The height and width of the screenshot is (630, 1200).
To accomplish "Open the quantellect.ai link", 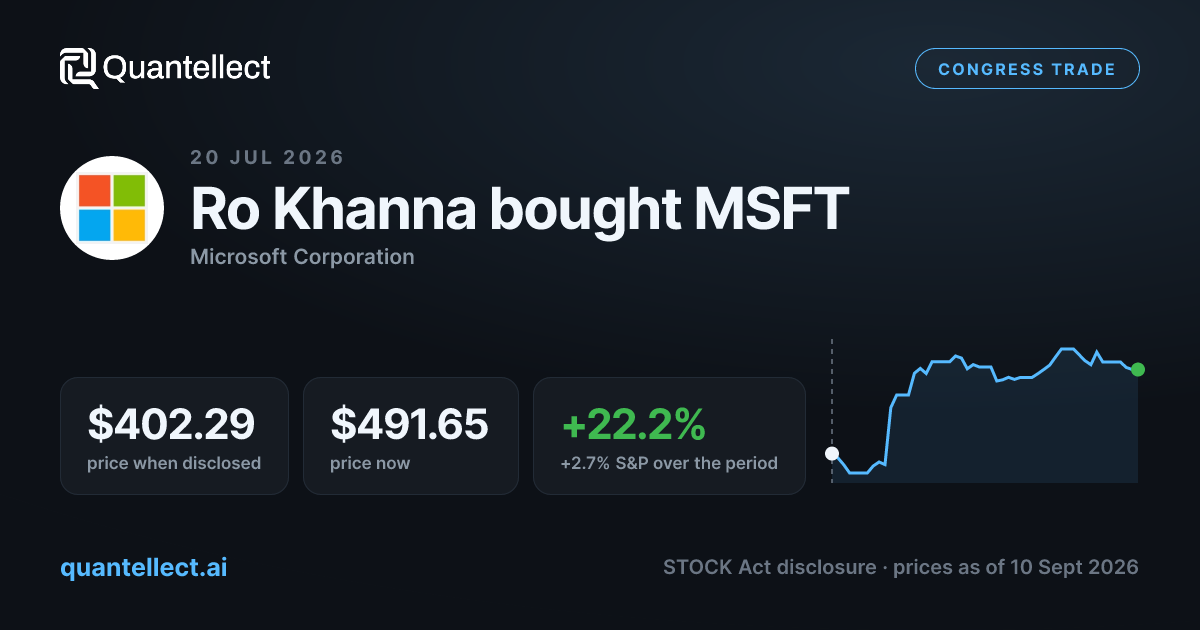I will tap(144, 567).
